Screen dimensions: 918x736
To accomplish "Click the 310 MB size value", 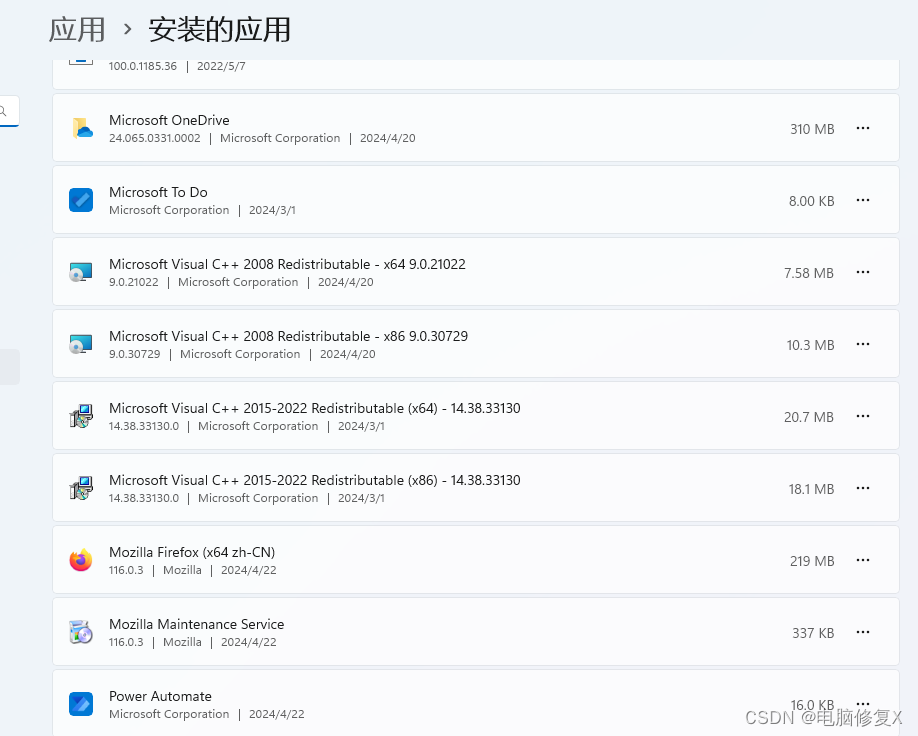I will pos(812,129).
